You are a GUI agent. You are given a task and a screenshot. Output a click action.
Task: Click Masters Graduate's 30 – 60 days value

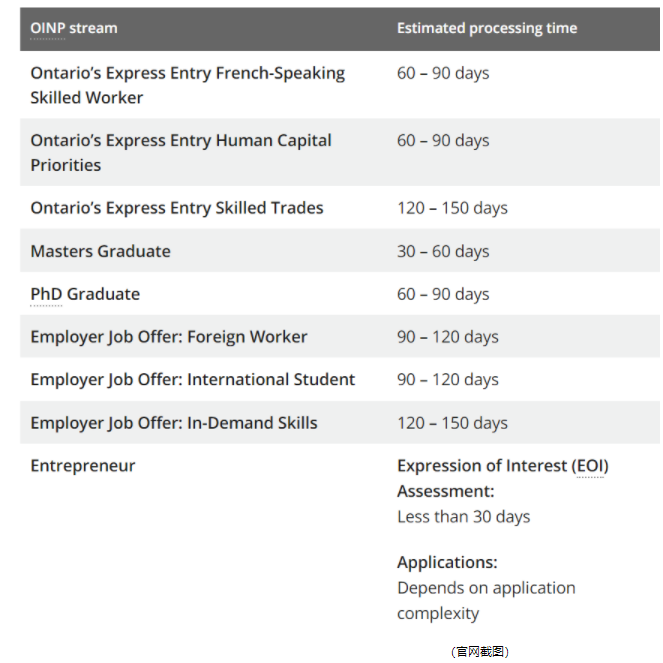tap(443, 251)
